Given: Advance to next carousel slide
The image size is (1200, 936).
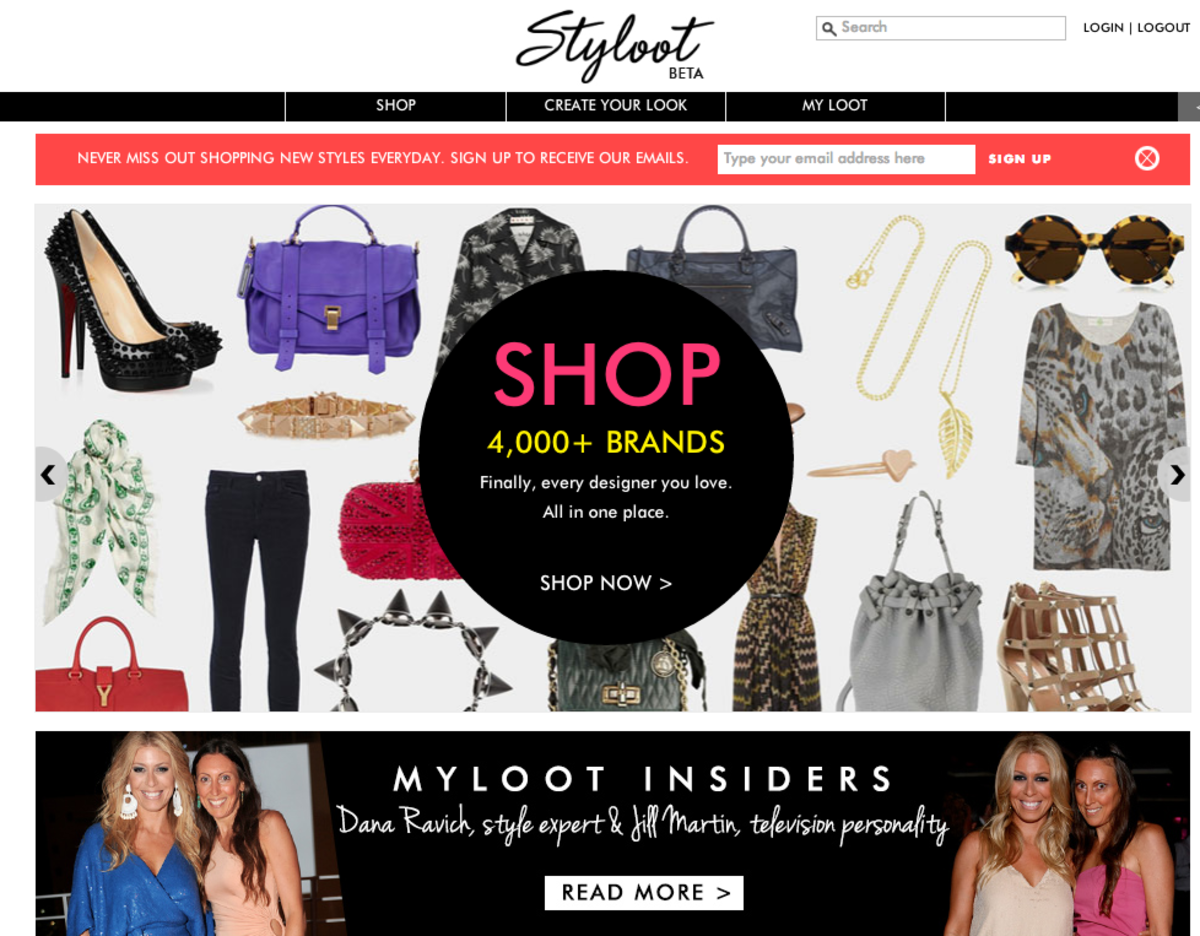Looking at the screenshot, I should tap(1176, 474).
